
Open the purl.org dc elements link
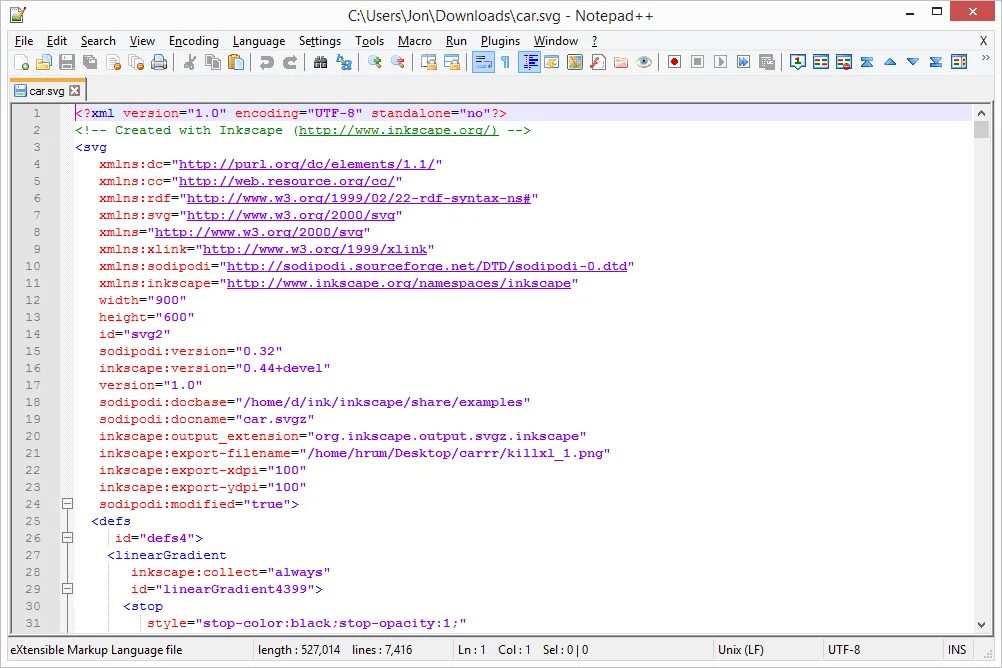pos(307,164)
